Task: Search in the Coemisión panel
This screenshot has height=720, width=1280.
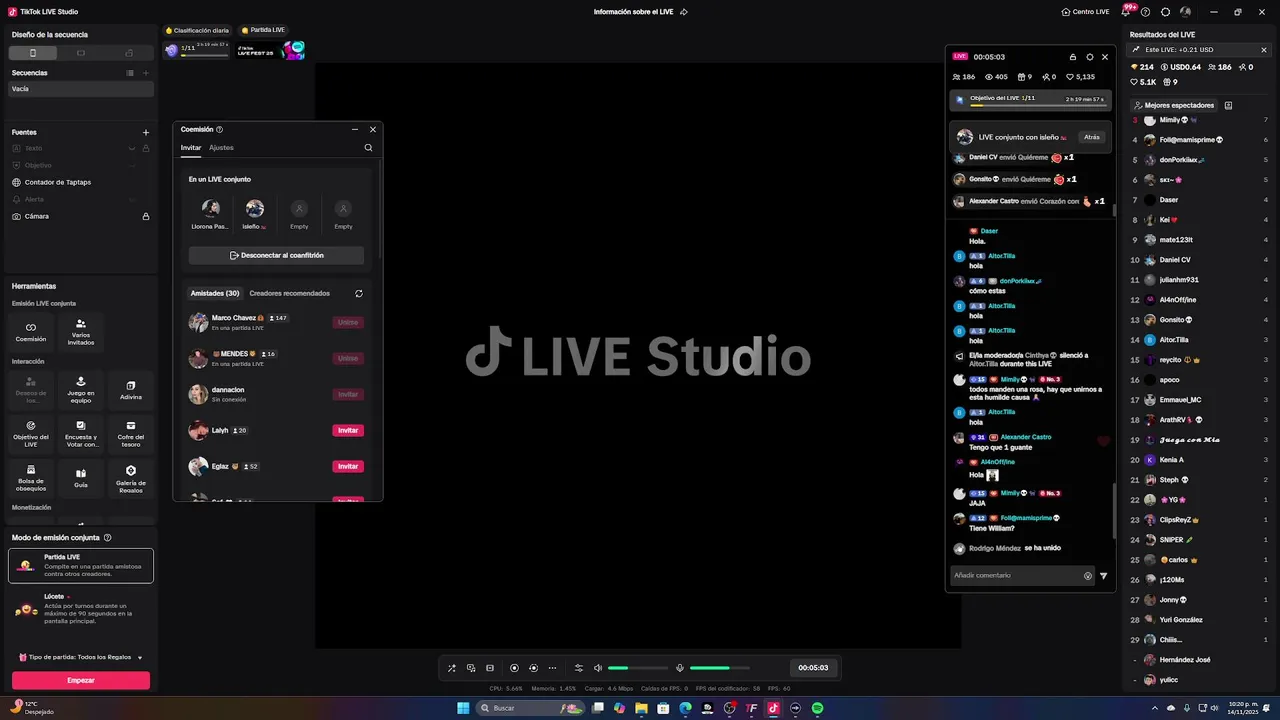Action: click(368, 148)
